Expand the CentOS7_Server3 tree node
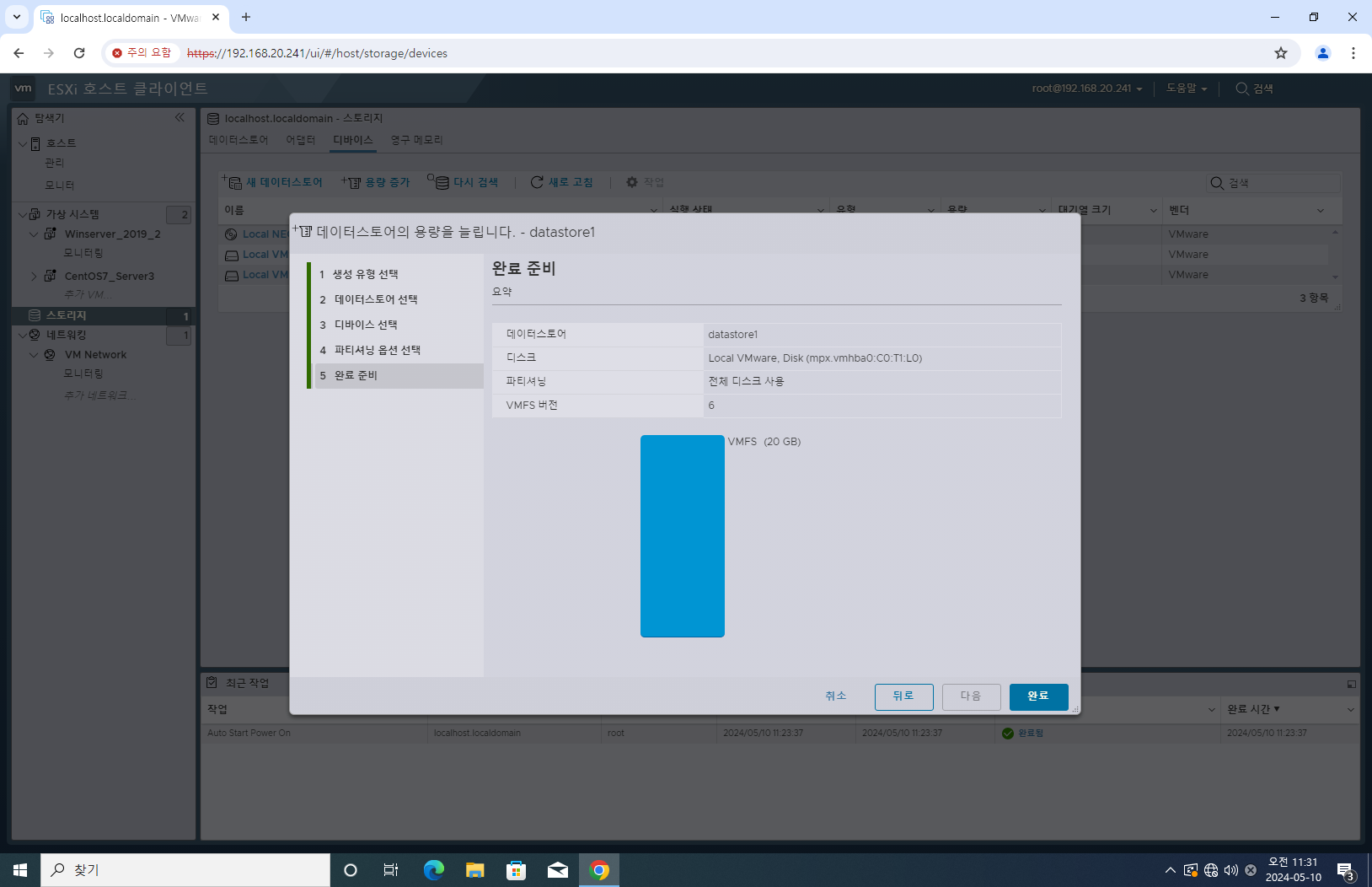The image size is (1372, 887). 35,276
